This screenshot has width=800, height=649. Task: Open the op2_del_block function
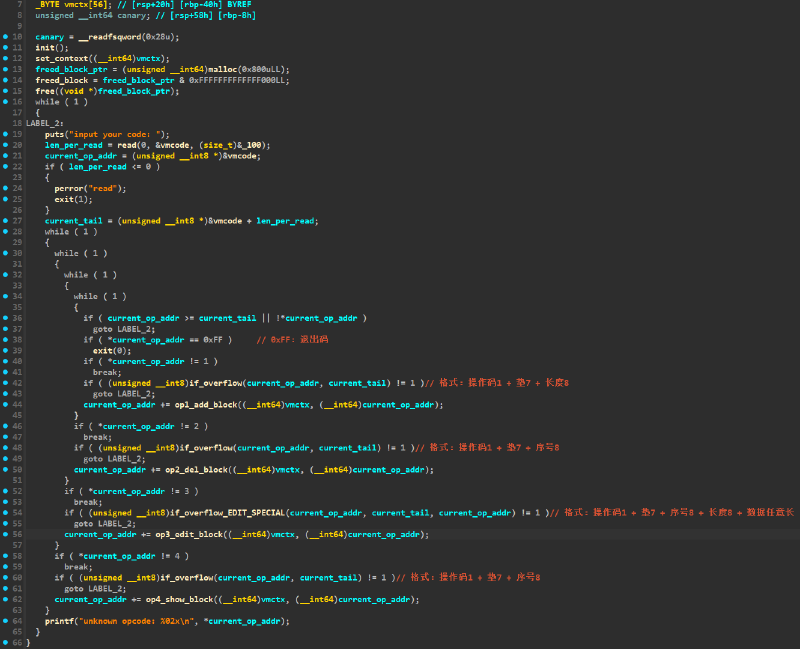[196, 469]
